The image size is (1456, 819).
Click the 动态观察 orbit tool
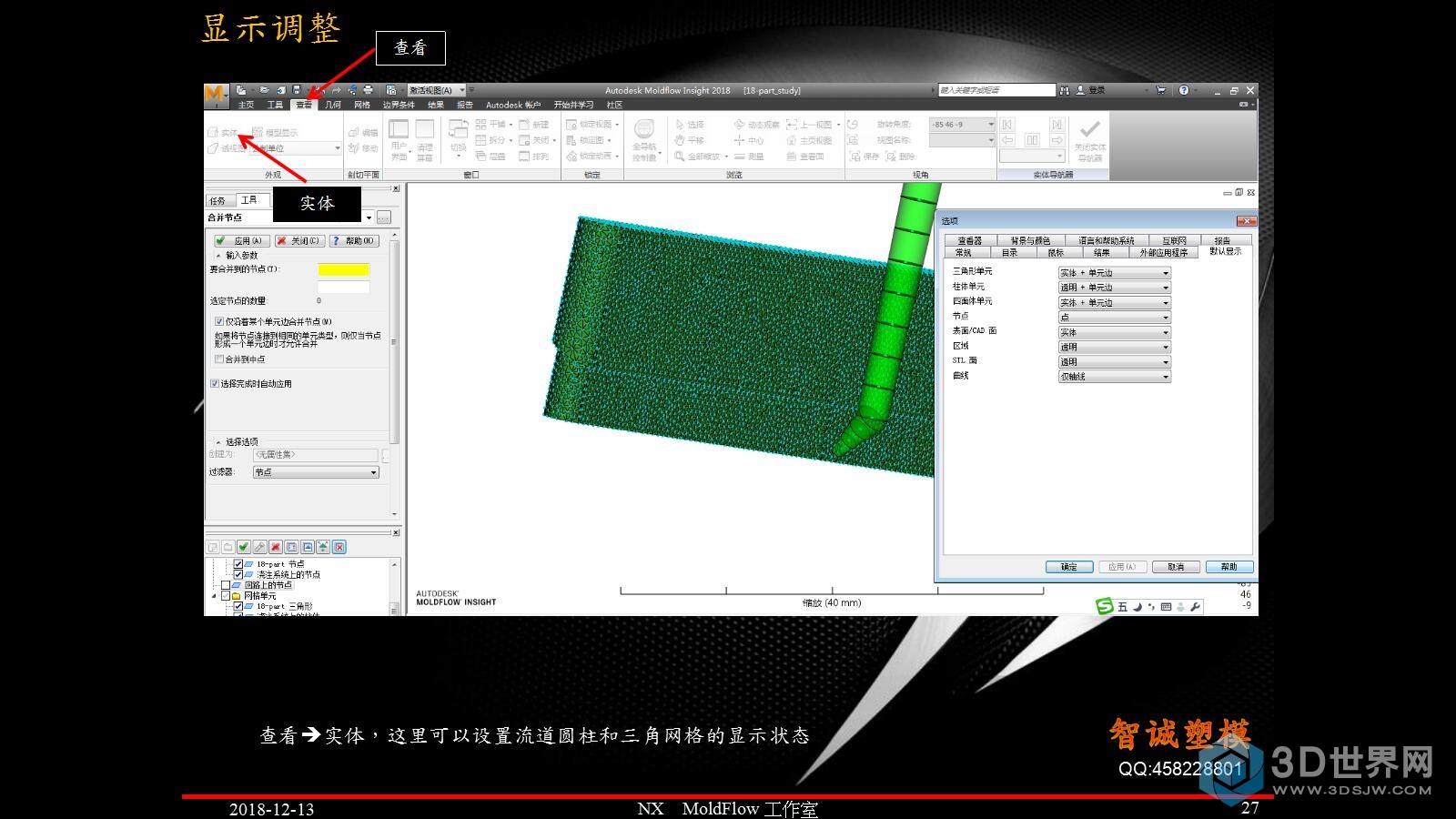click(x=757, y=125)
